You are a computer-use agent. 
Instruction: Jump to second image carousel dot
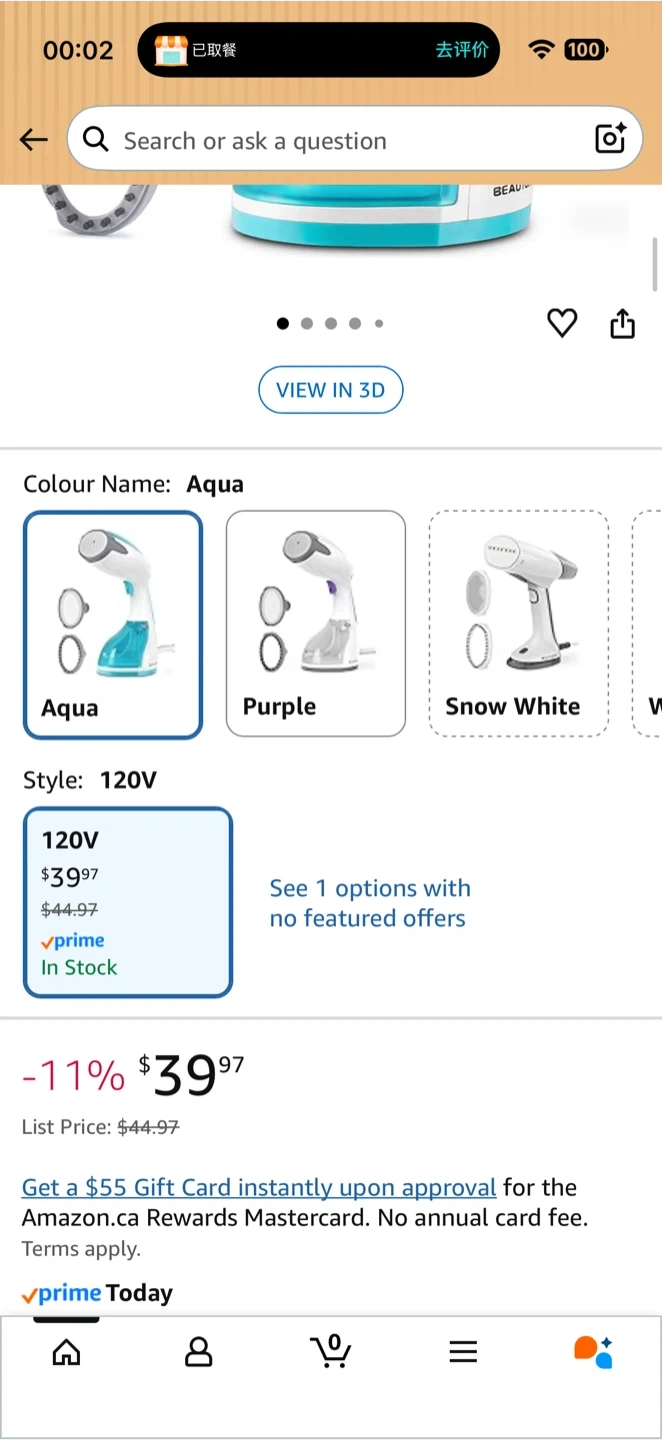tap(307, 323)
